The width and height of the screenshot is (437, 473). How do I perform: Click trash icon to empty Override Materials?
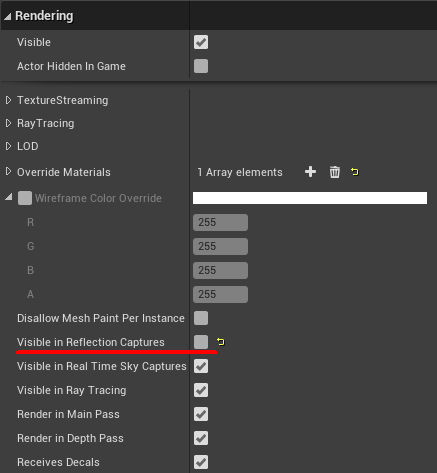pyautogui.click(x=335, y=172)
